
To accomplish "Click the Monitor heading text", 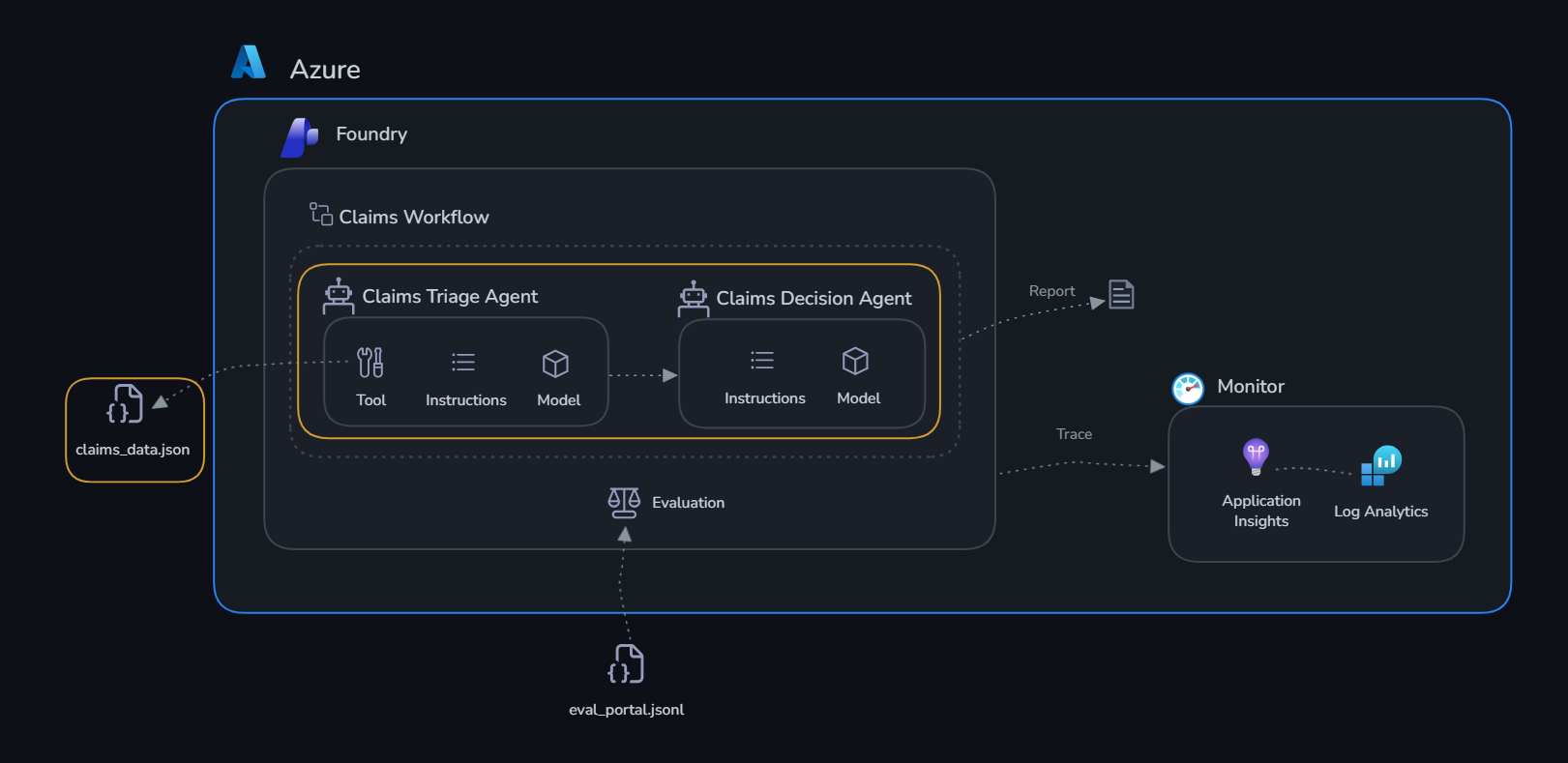I will click(1251, 387).
